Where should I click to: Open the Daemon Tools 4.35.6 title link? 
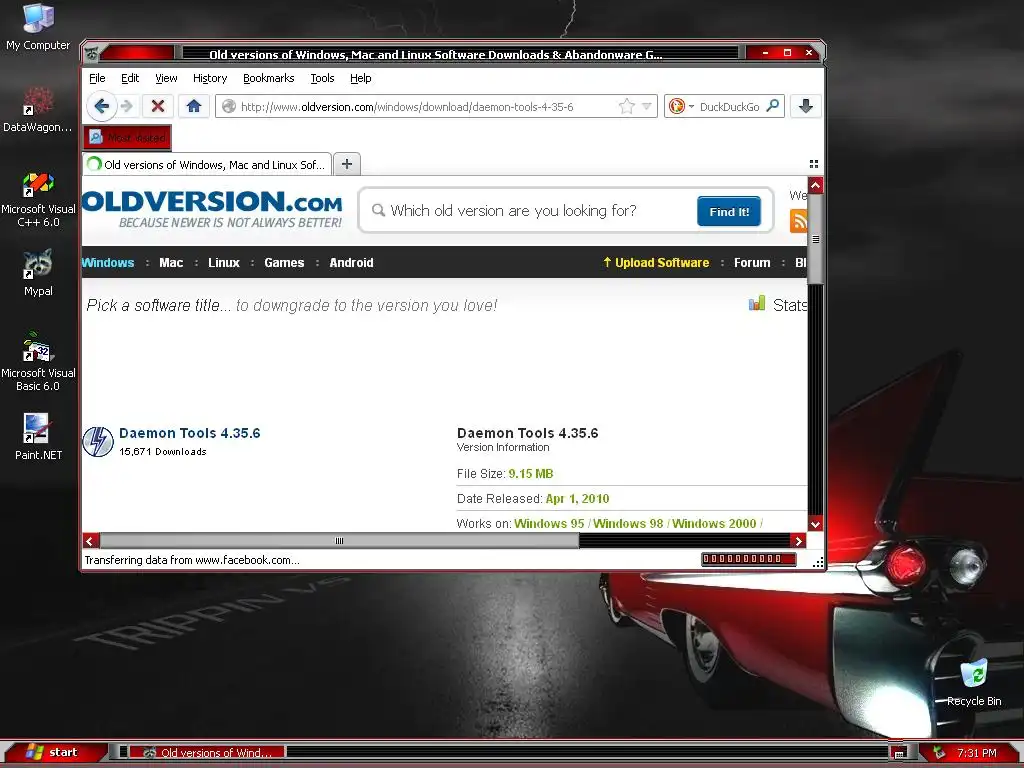189,433
